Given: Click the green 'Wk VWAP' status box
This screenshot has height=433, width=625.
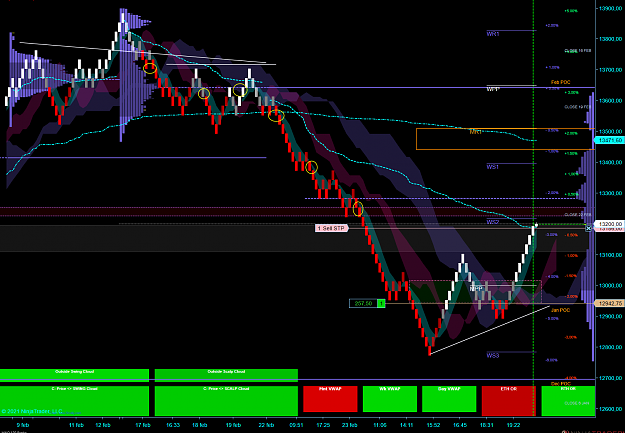Looking at the screenshot, I should (x=390, y=399).
